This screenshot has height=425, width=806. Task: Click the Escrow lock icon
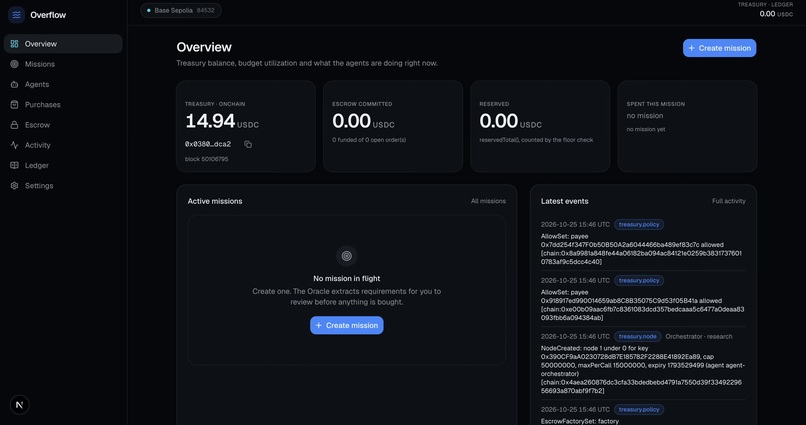coord(14,125)
